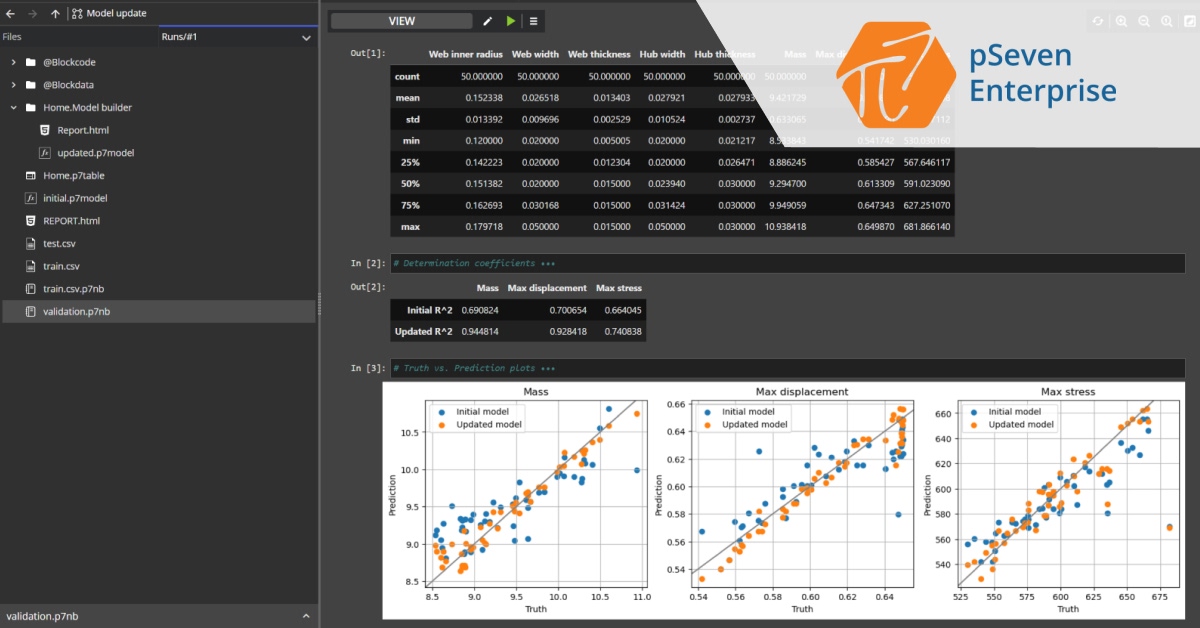Image resolution: width=1200 pixels, height=628 pixels.
Task: Zoom out of the report
Action: [1144, 21]
